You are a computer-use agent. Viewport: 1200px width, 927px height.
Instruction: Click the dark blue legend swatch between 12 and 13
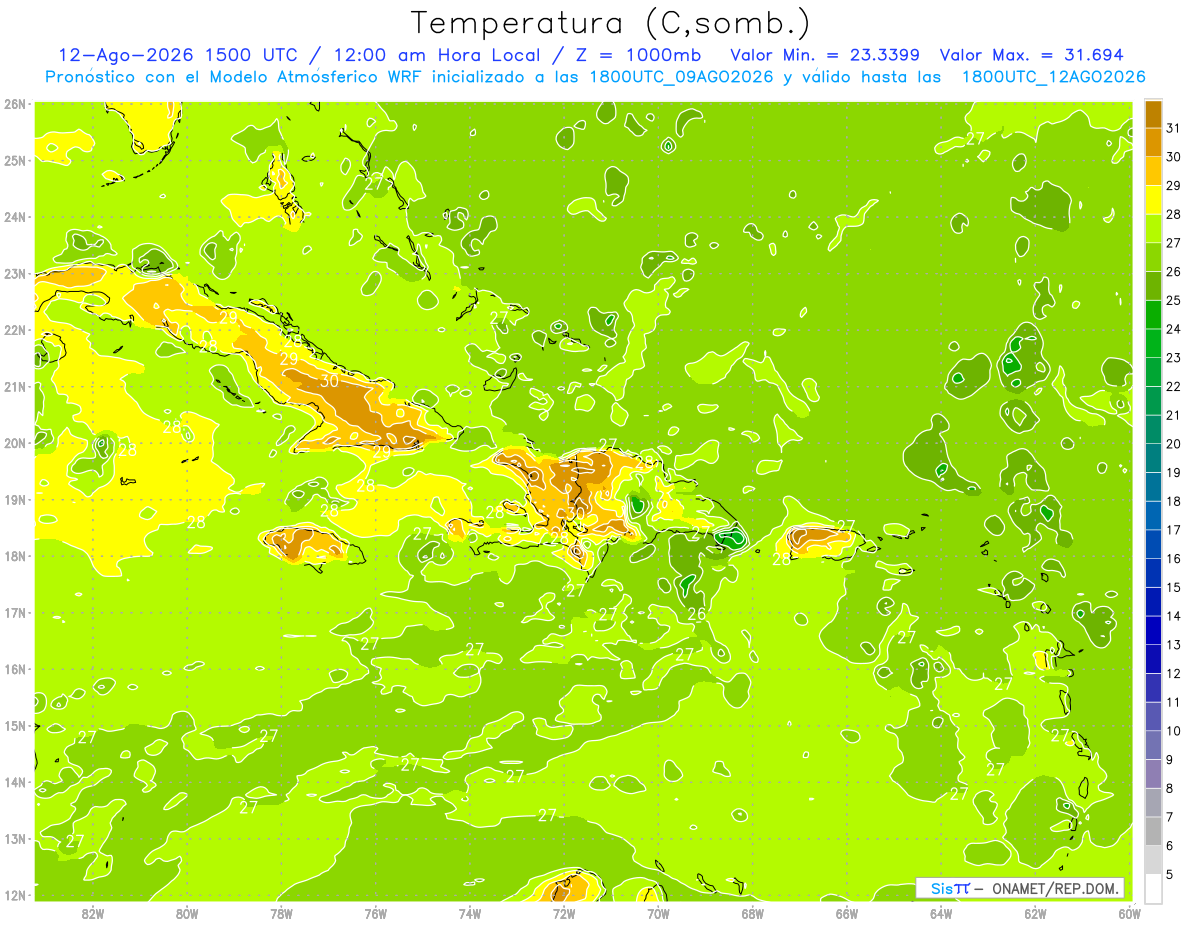[1153, 659]
